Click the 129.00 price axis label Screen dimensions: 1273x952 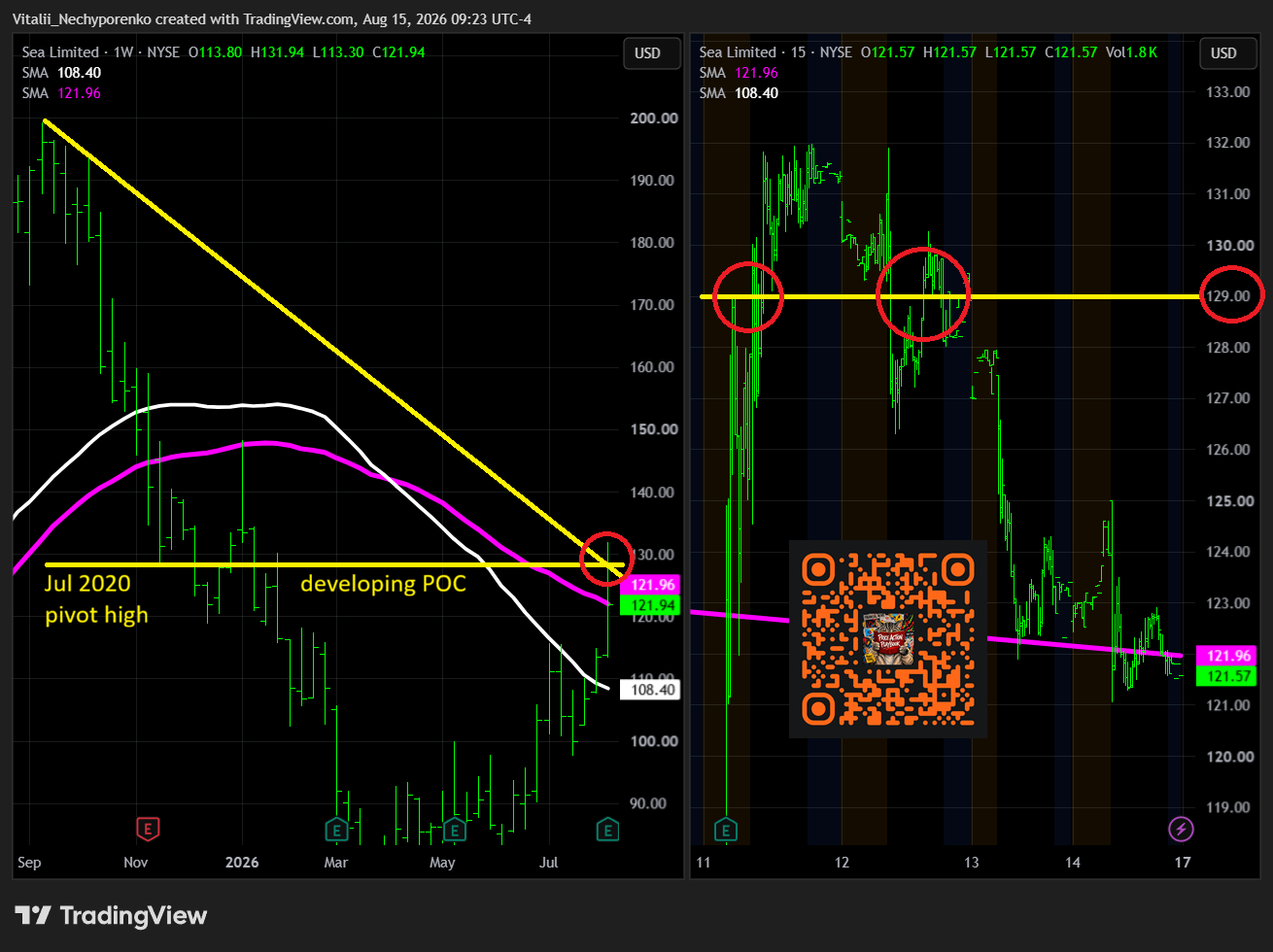point(1229,295)
